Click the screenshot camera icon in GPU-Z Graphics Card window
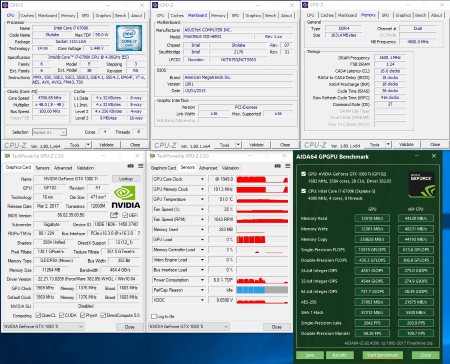Screen dimensions: 450x364 [130, 166]
